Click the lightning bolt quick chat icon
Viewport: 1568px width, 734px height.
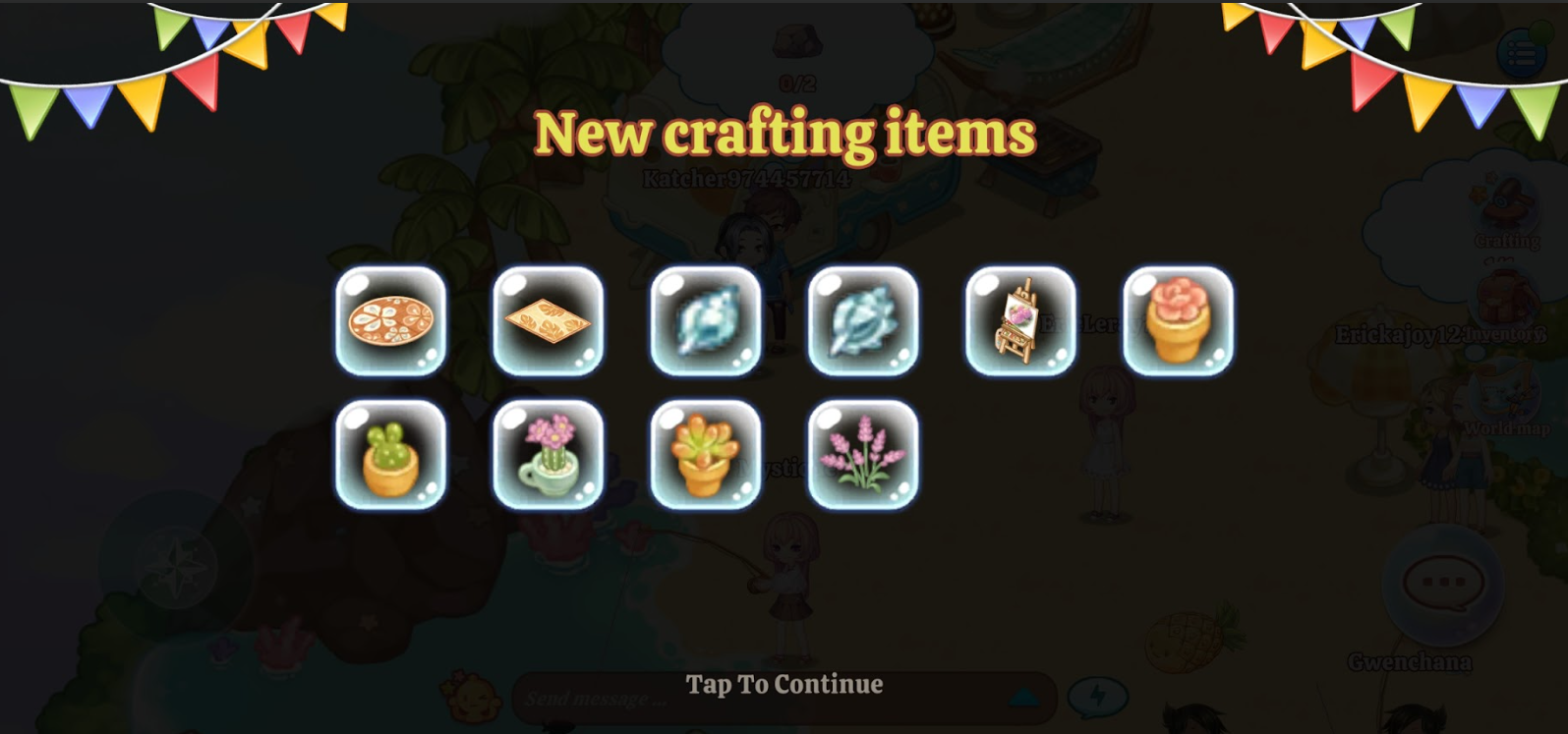point(1097,697)
